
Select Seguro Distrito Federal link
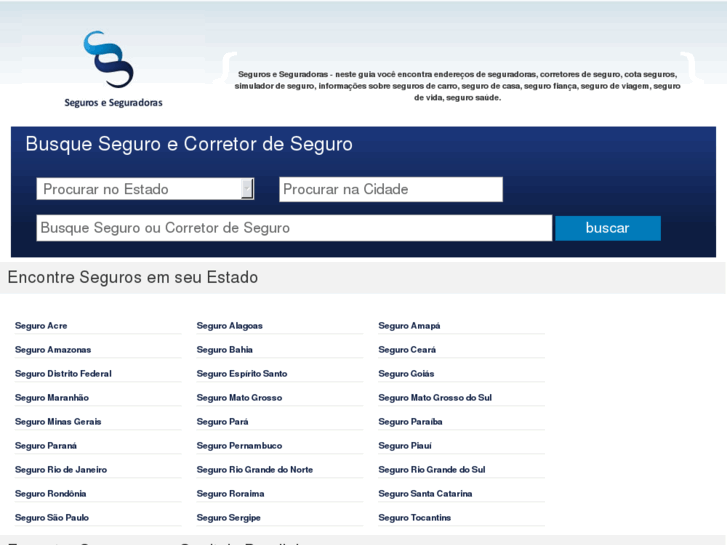(64, 374)
